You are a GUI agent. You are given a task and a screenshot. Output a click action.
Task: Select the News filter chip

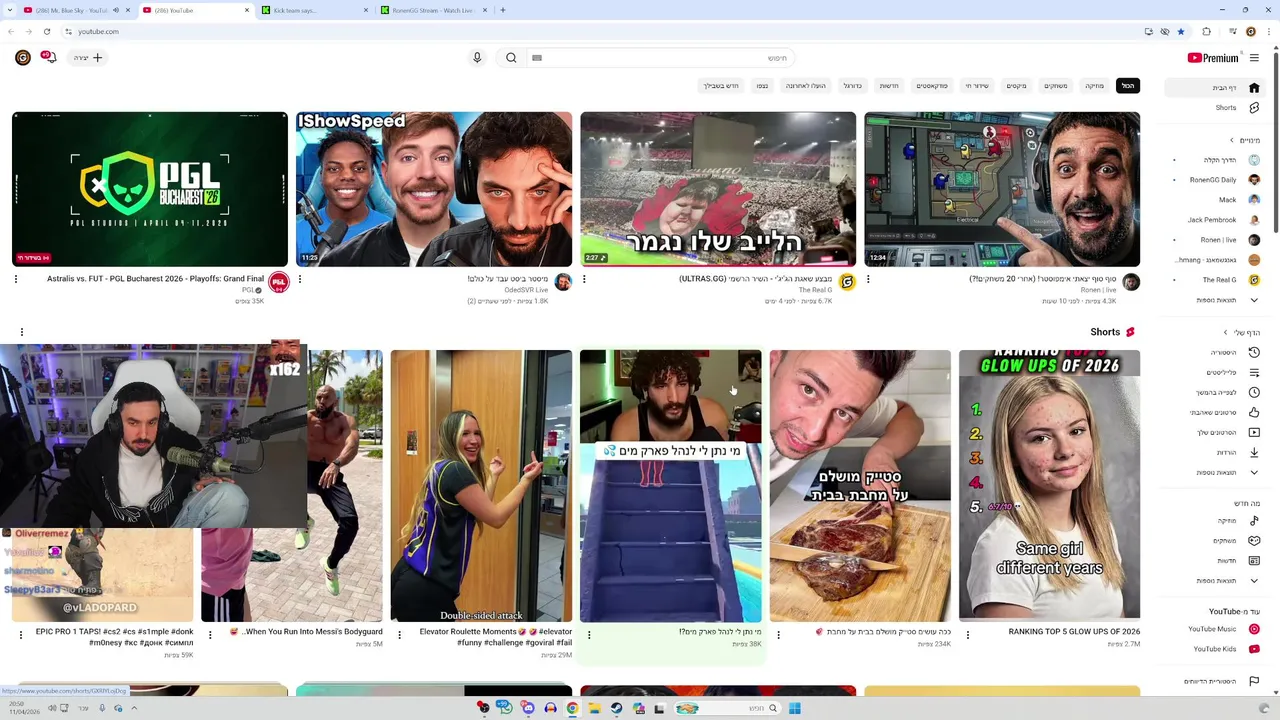(889, 86)
